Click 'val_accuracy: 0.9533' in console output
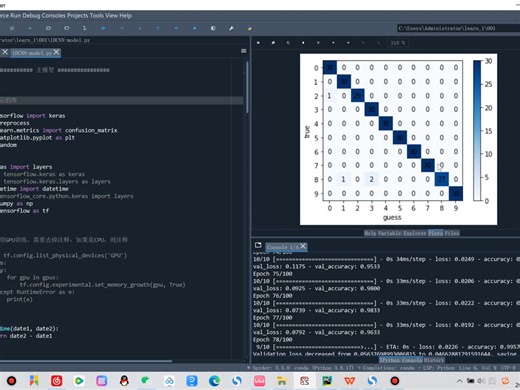Viewport: 520px width, 390px height. pos(347,266)
